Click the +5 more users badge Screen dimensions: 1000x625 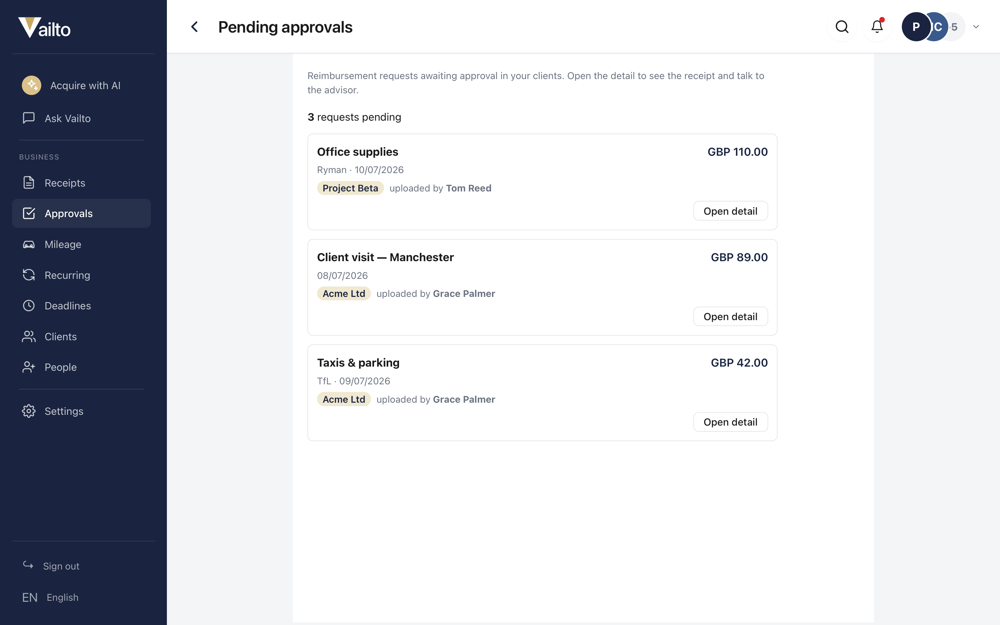tap(955, 27)
